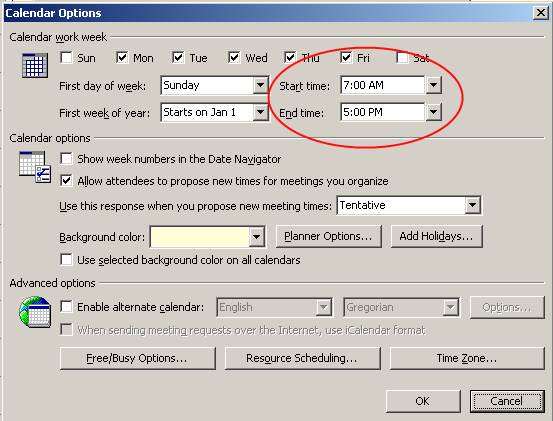Click the calendar options checklist icon
The image size is (553, 421).
tap(35, 167)
